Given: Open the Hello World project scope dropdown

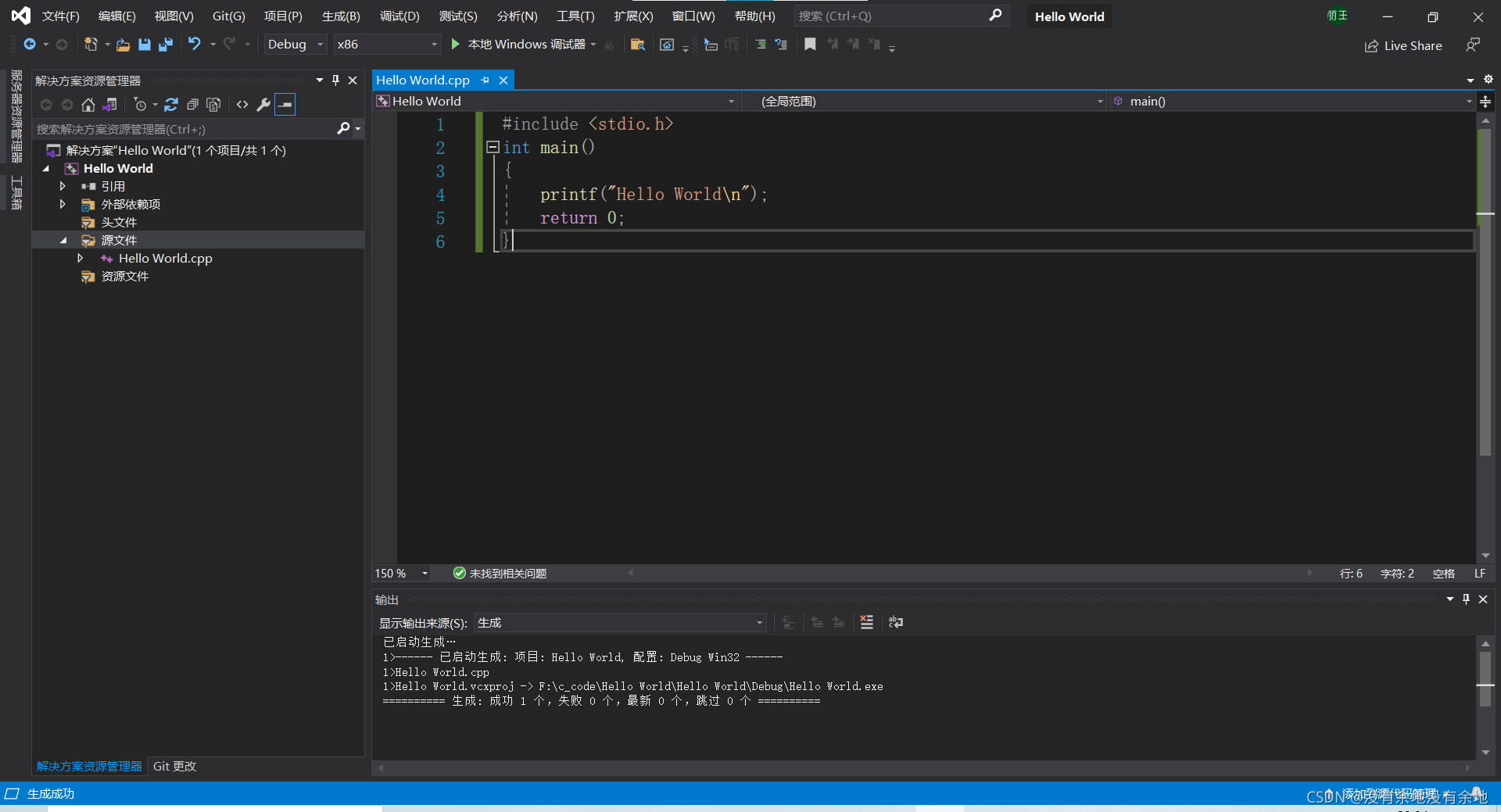Looking at the screenshot, I should pos(556,102).
